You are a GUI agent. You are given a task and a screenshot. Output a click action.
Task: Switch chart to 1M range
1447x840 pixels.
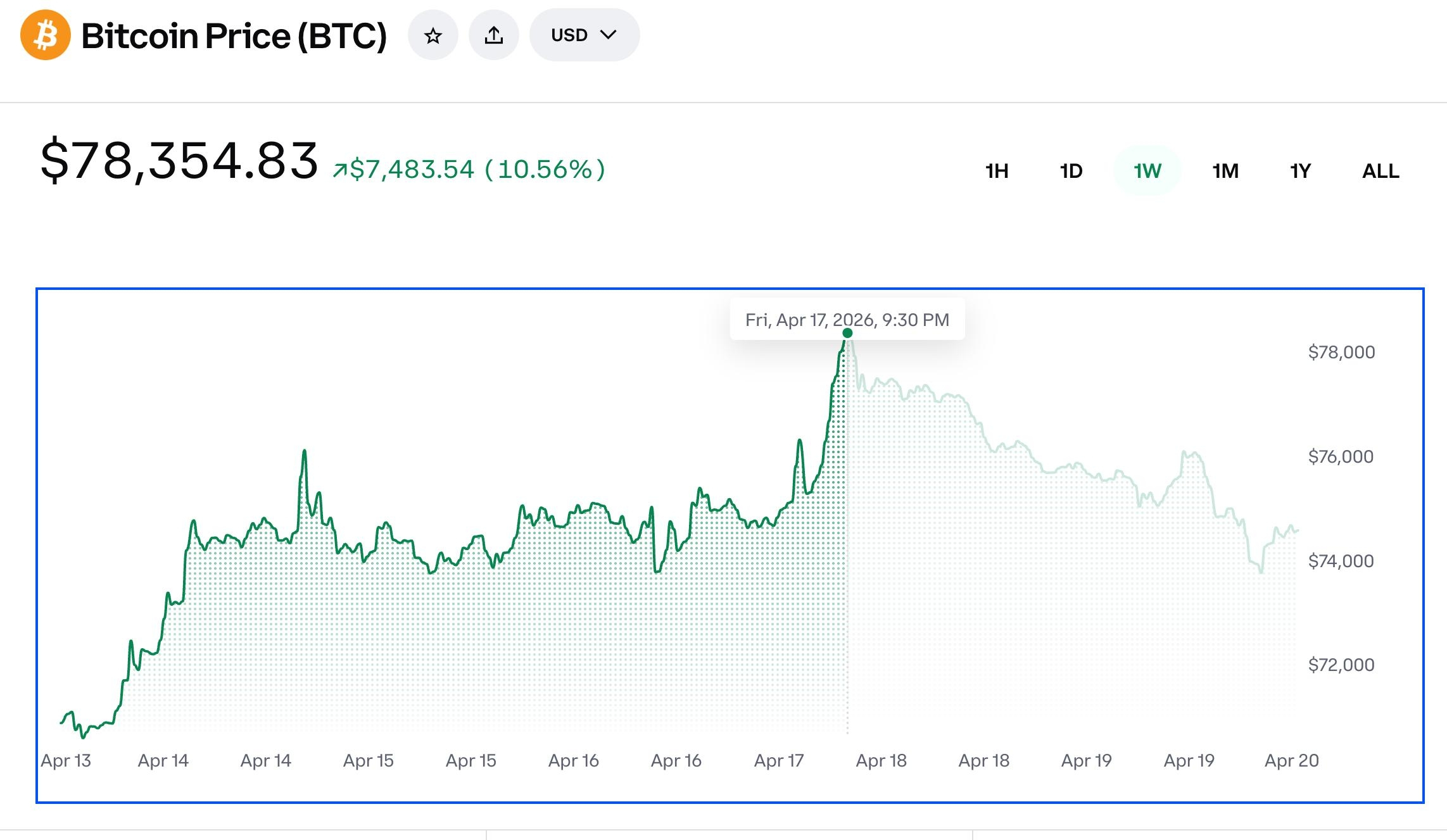[1225, 171]
